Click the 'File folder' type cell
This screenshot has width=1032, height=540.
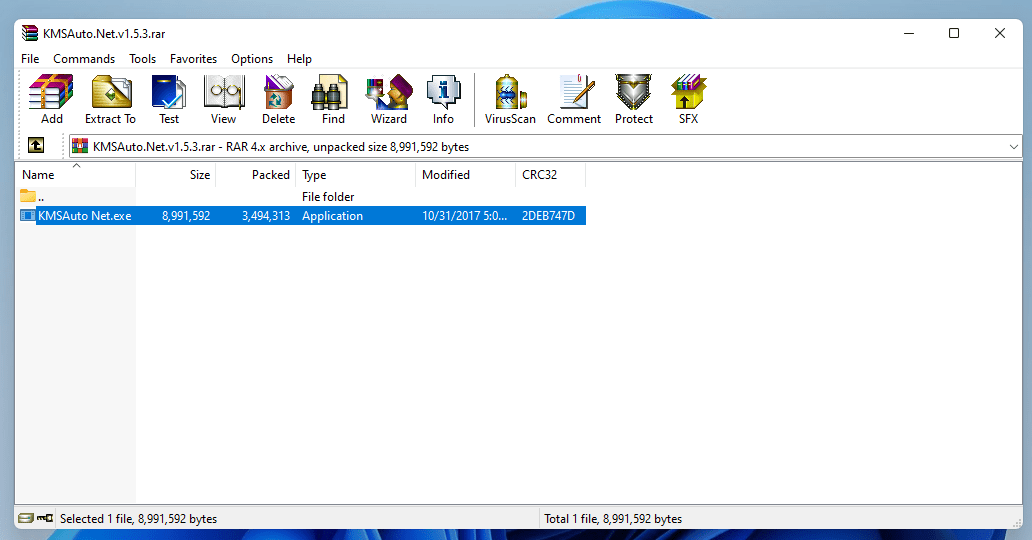[328, 196]
